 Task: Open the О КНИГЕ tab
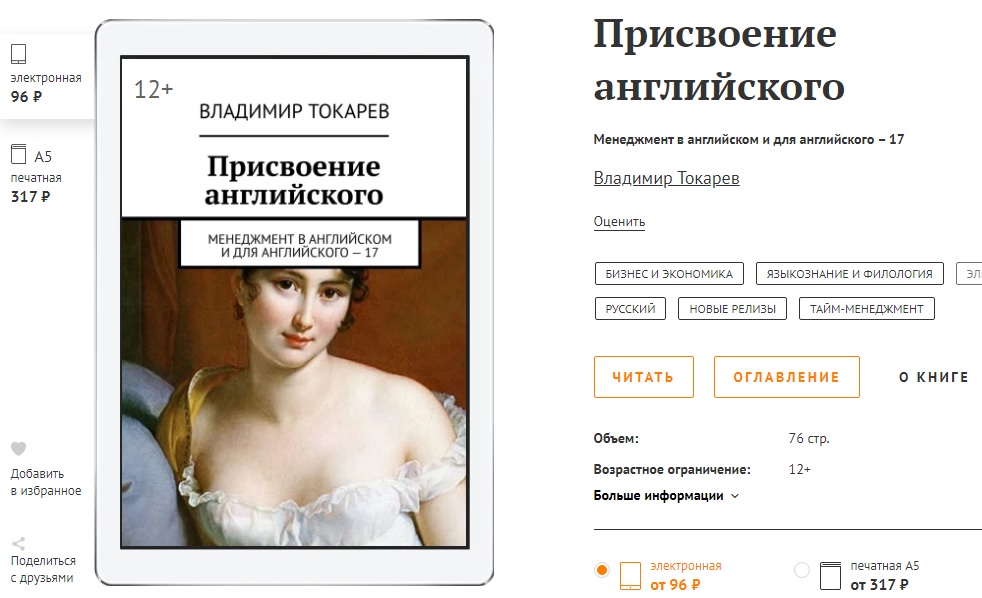pyautogui.click(x=934, y=377)
